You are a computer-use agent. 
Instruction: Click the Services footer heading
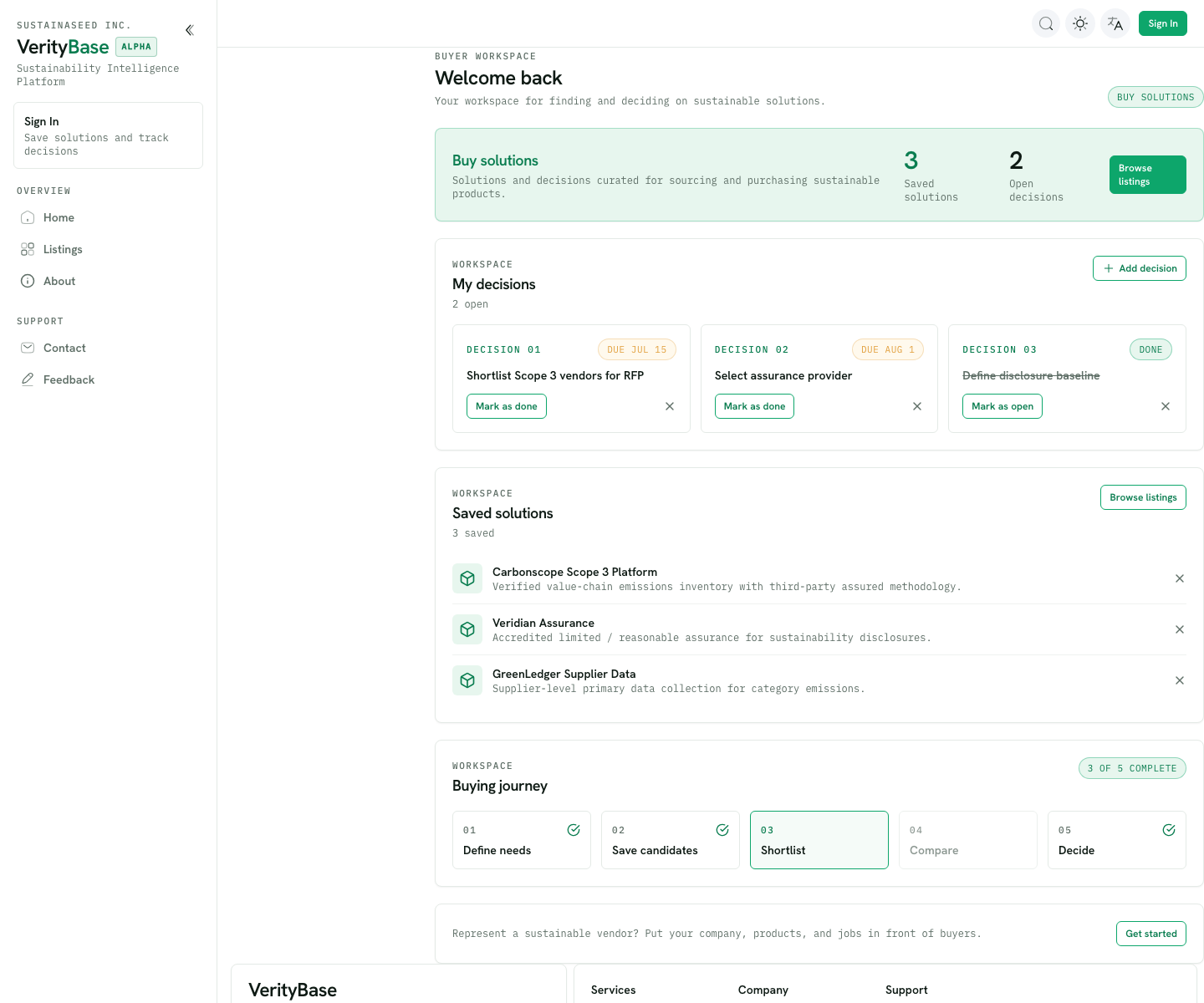point(613,990)
